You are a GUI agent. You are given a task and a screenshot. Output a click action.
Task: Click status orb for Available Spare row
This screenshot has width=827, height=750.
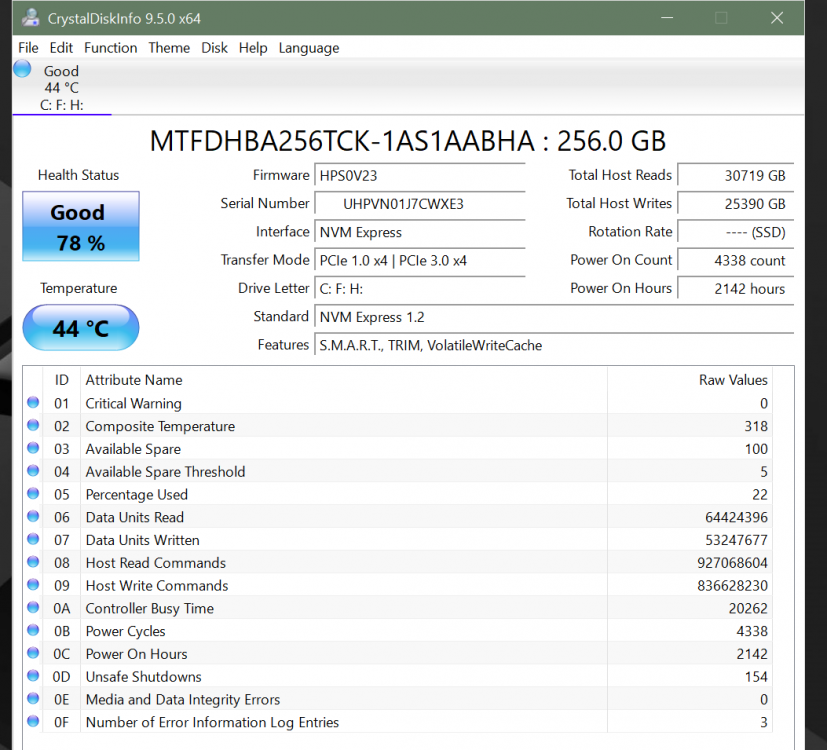[x=33, y=449]
